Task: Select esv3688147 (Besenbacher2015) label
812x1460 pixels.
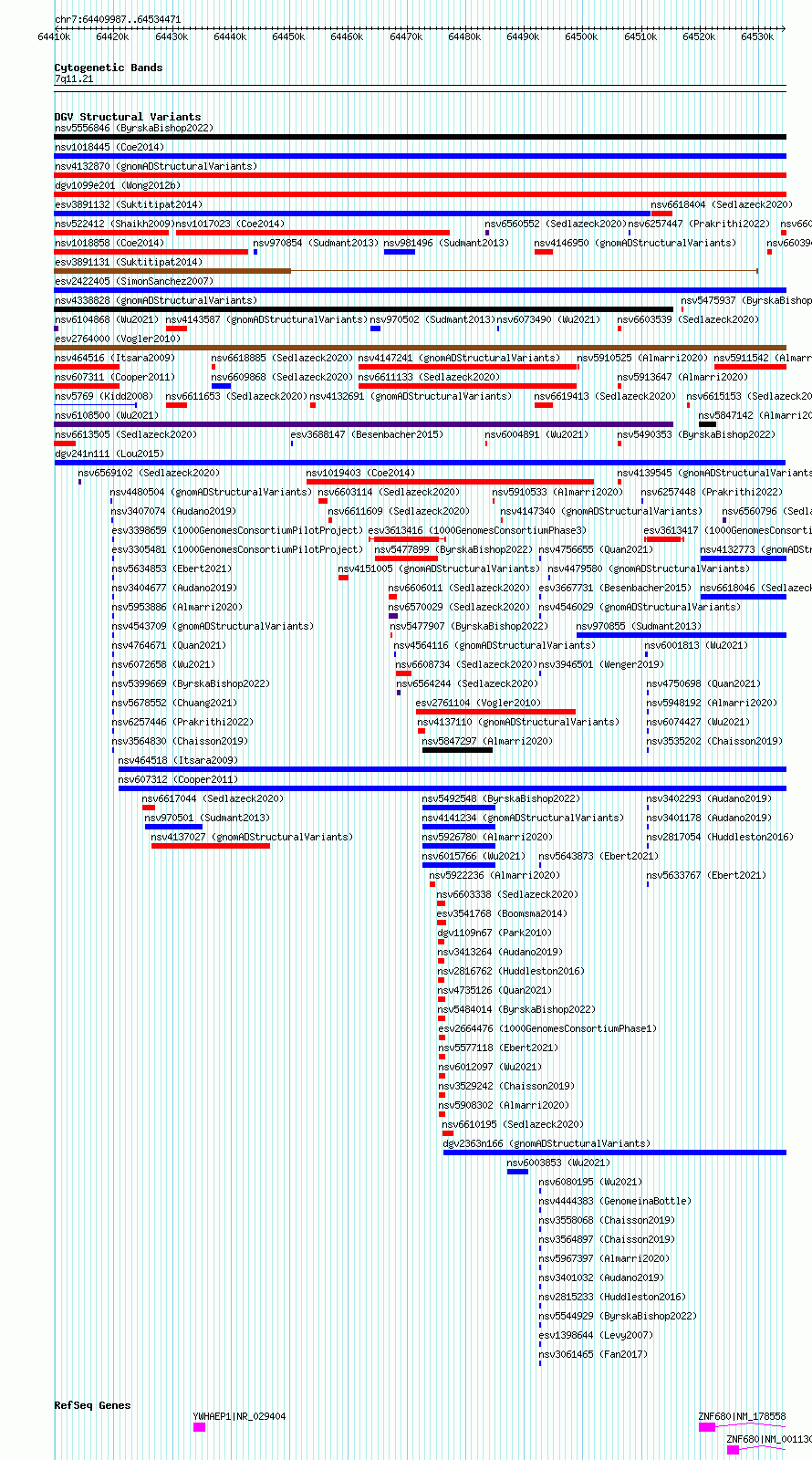Action: click(367, 434)
